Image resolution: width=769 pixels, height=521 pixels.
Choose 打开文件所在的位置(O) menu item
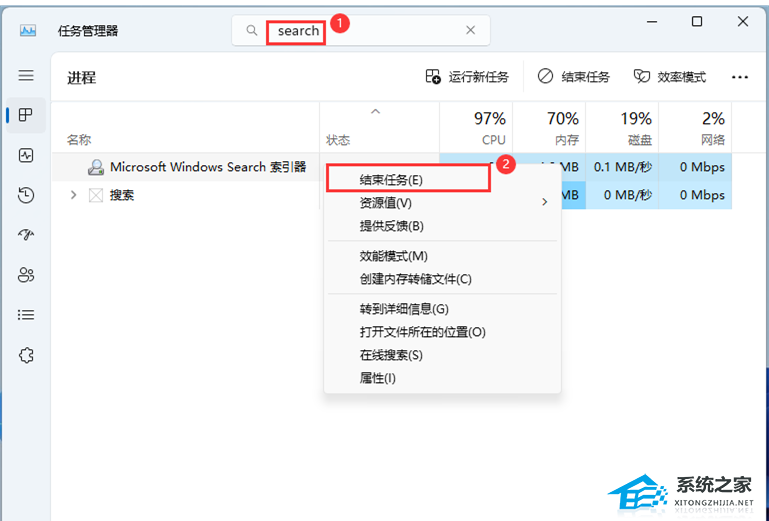click(x=442, y=332)
